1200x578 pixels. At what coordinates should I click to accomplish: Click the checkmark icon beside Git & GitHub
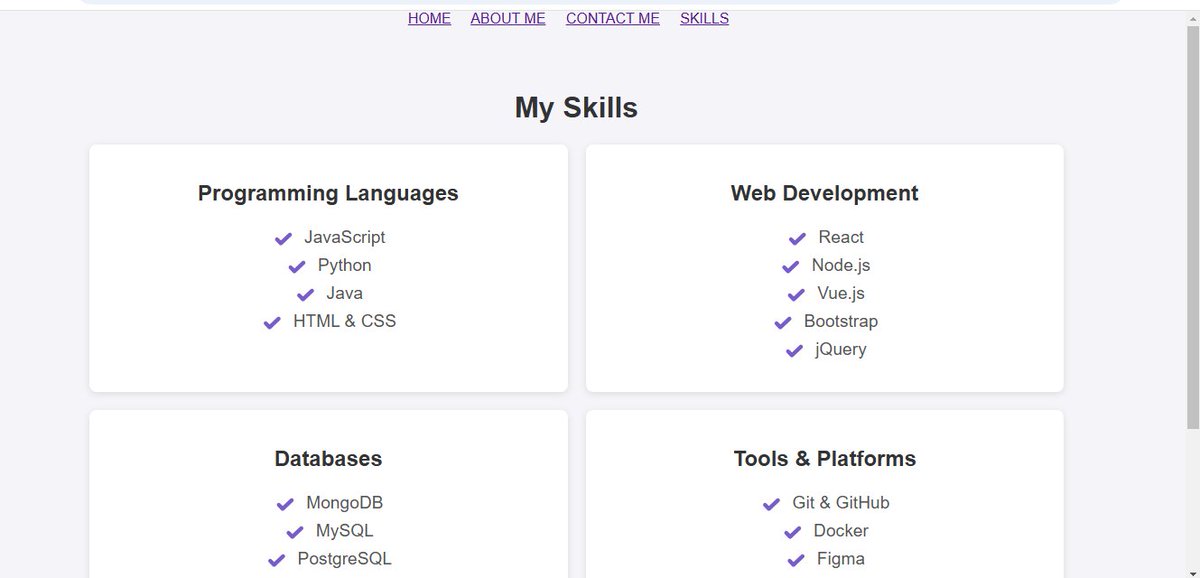pyautogui.click(x=771, y=505)
